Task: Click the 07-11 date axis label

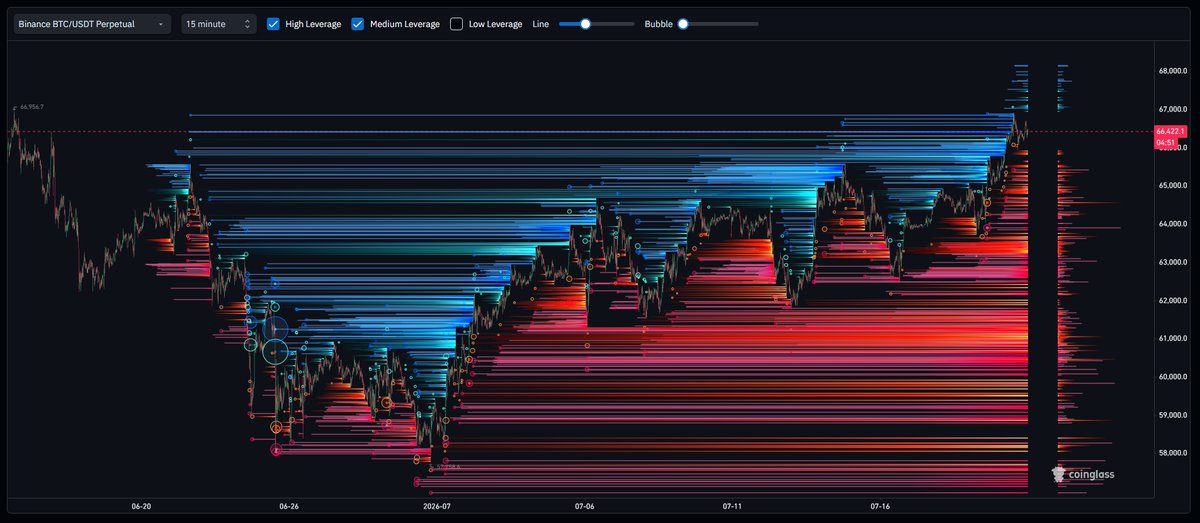Action: pyautogui.click(x=733, y=507)
